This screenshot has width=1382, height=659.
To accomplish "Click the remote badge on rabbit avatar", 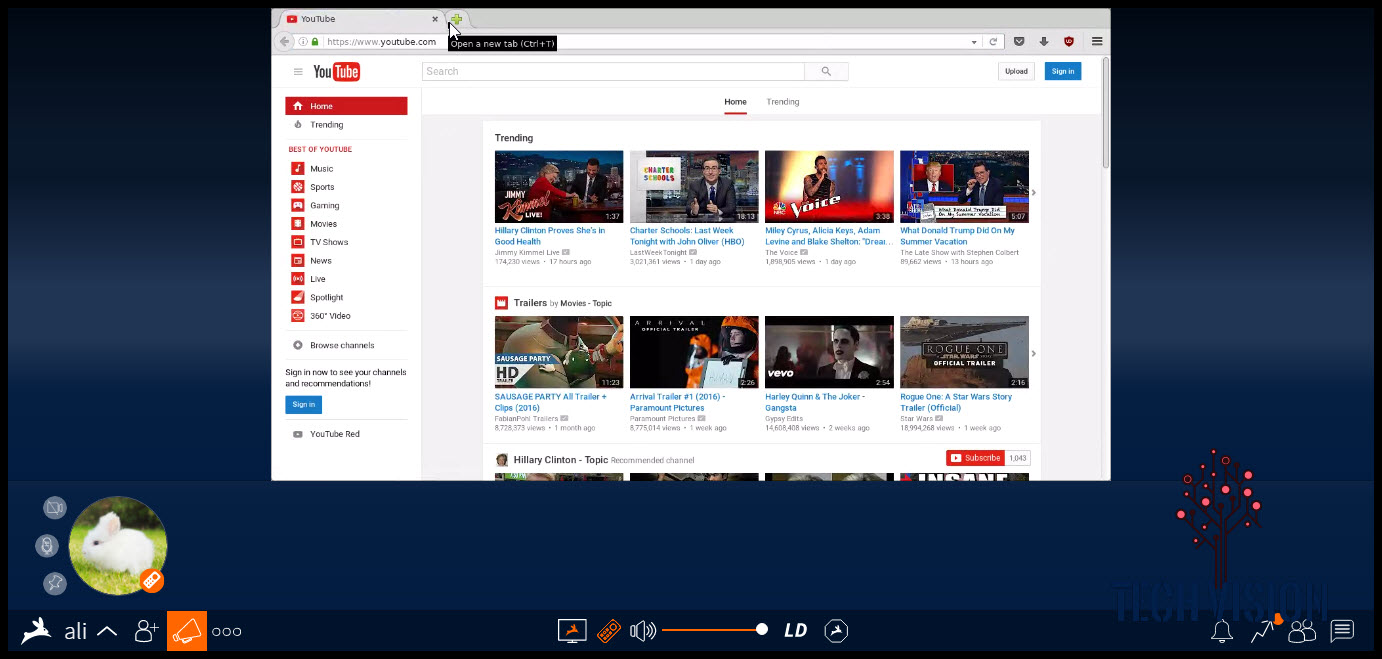I will (x=151, y=580).
